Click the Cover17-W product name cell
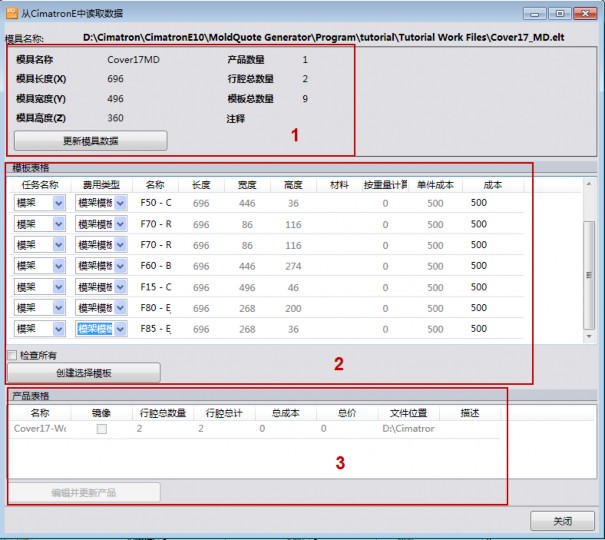 point(40,428)
